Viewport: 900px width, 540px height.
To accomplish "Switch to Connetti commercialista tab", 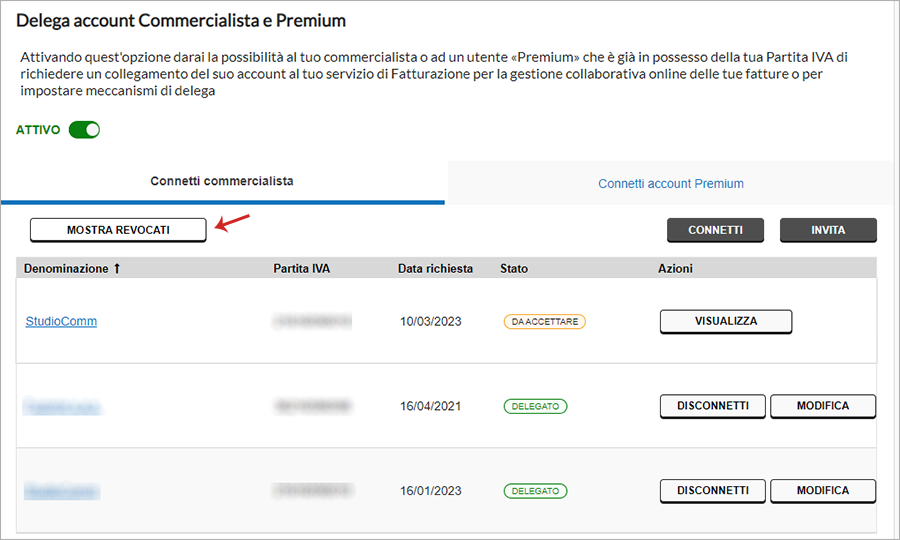I will coord(222,181).
